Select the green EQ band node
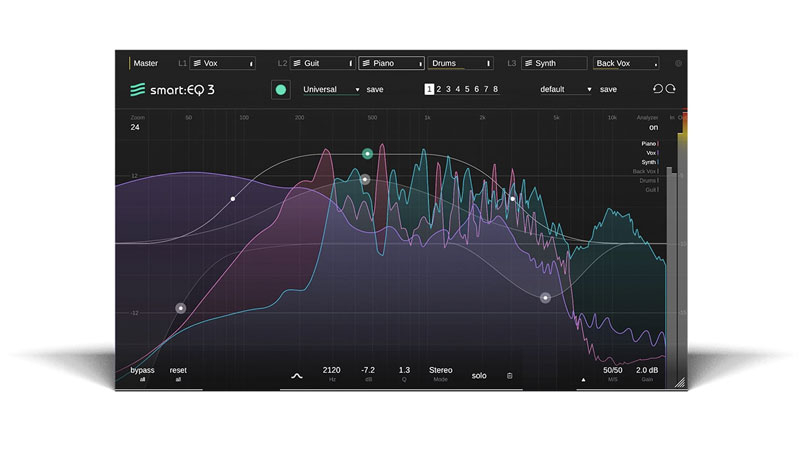 tap(367, 154)
